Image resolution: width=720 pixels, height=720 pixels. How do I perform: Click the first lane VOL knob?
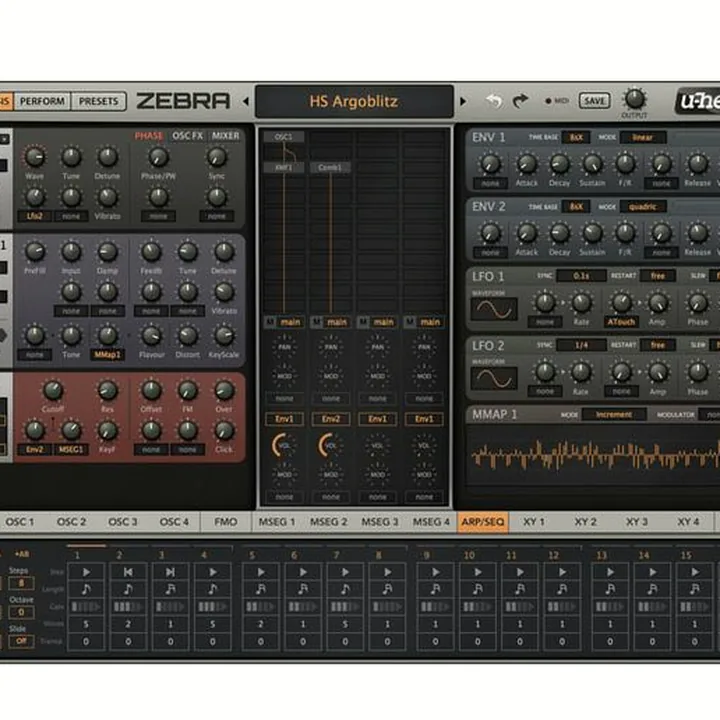coord(284,445)
